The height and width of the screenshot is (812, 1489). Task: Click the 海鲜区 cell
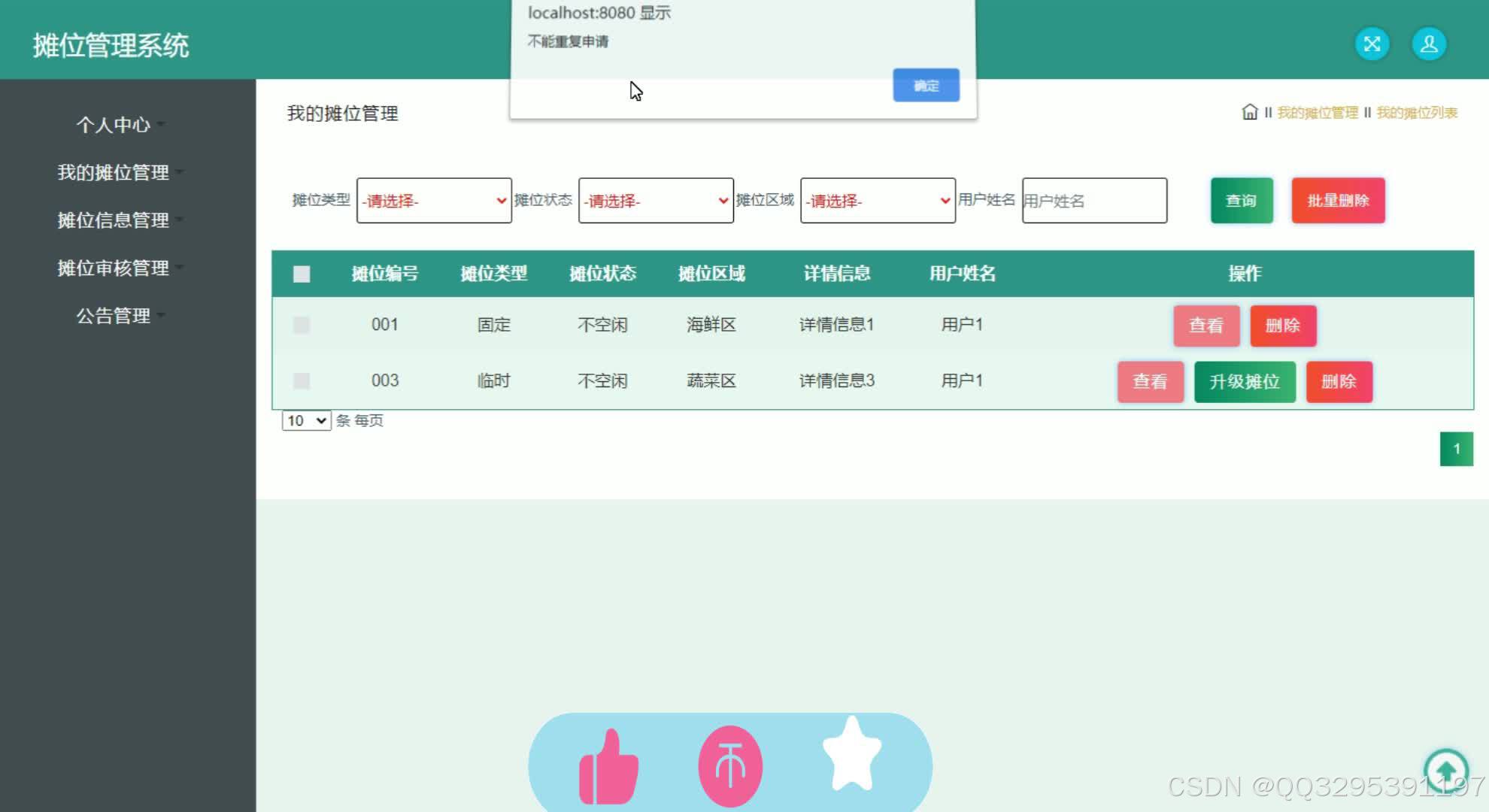coord(711,325)
